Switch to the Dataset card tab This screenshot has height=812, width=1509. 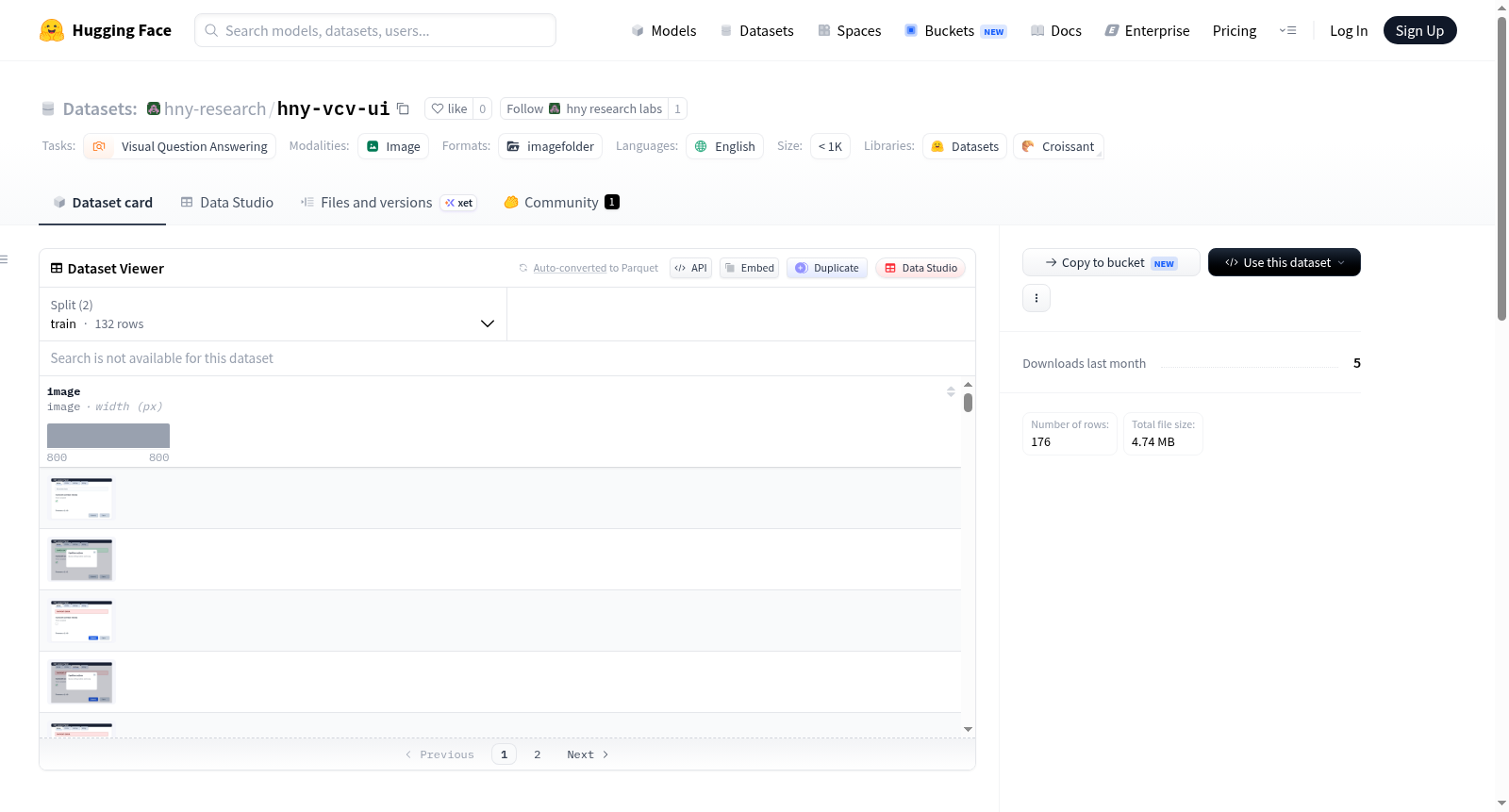(102, 203)
